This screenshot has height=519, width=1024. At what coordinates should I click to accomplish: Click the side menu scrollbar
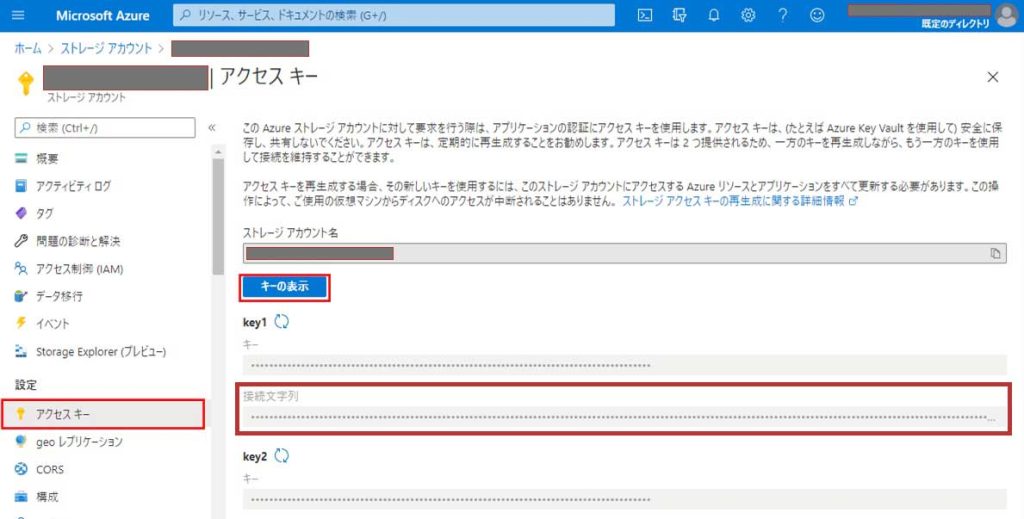pos(218,217)
